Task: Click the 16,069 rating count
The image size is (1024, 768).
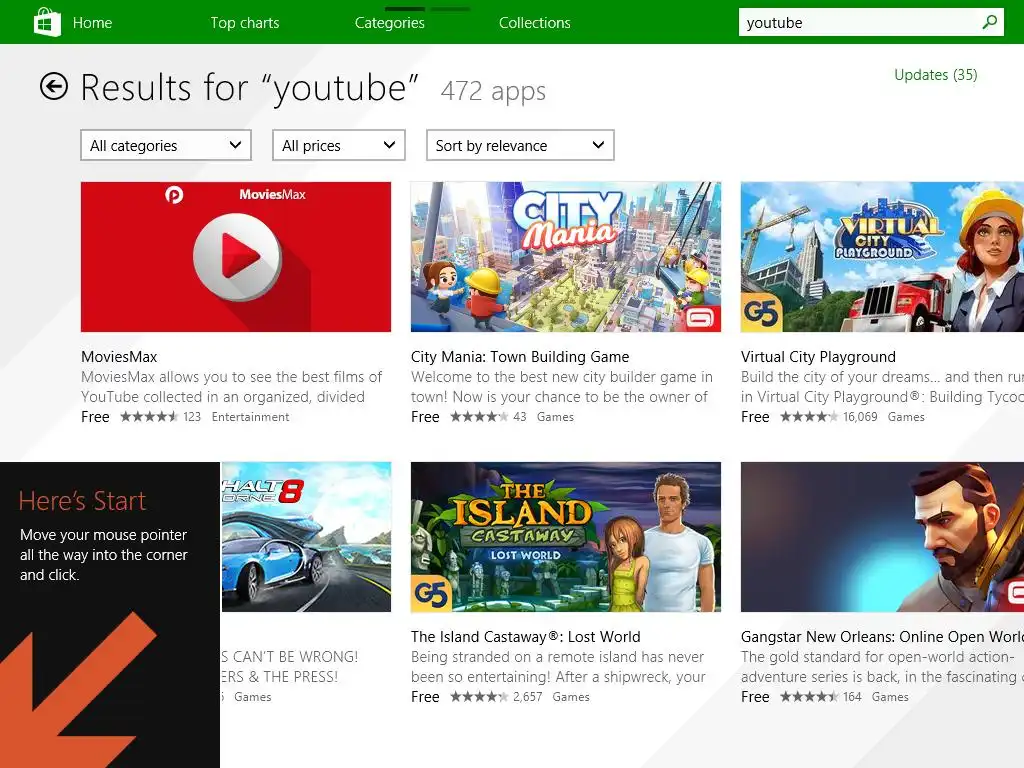Action: (860, 417)
